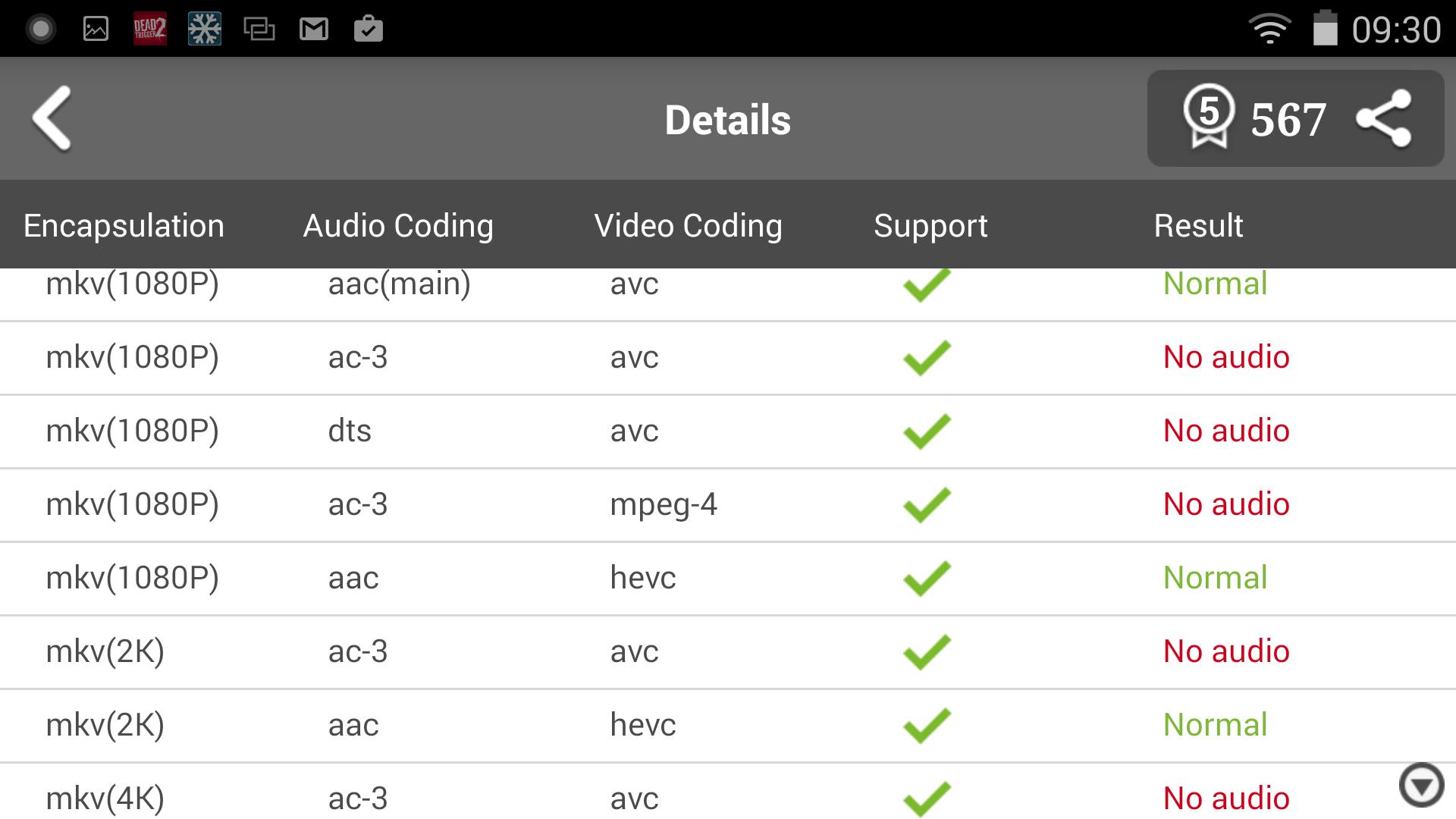The width and height of the screenshot is (1456, 819).
Task: Tap the 567 score value
Action: 1288,120
